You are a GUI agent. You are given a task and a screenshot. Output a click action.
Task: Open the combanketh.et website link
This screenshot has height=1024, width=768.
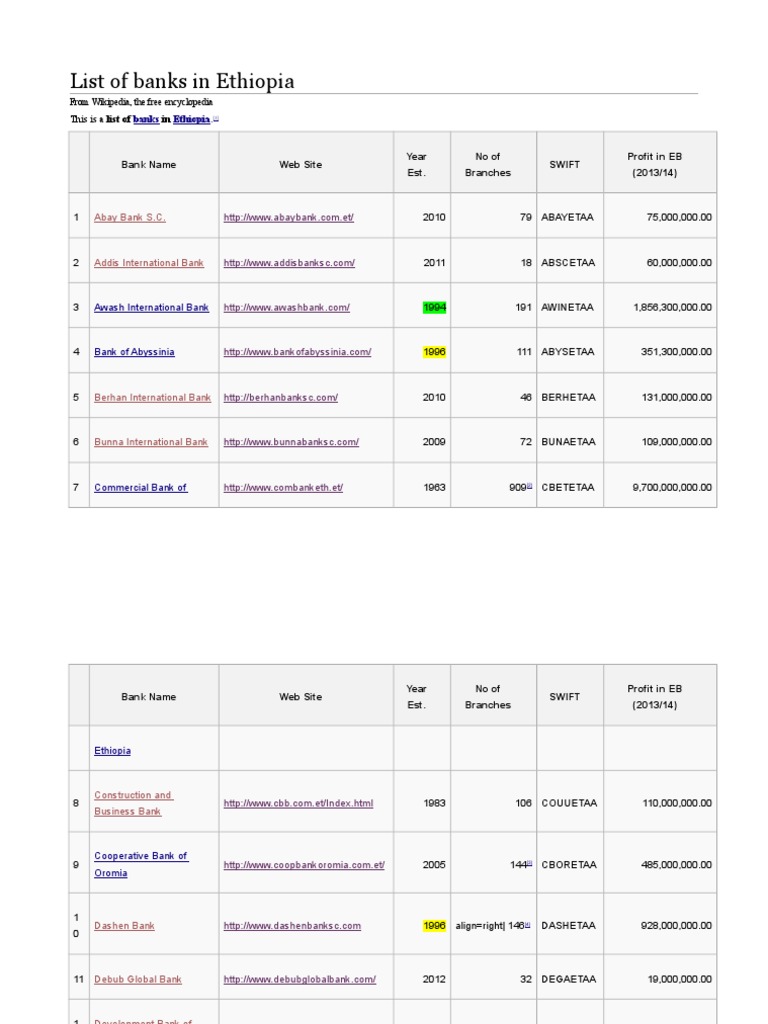(x=284, y=488)
